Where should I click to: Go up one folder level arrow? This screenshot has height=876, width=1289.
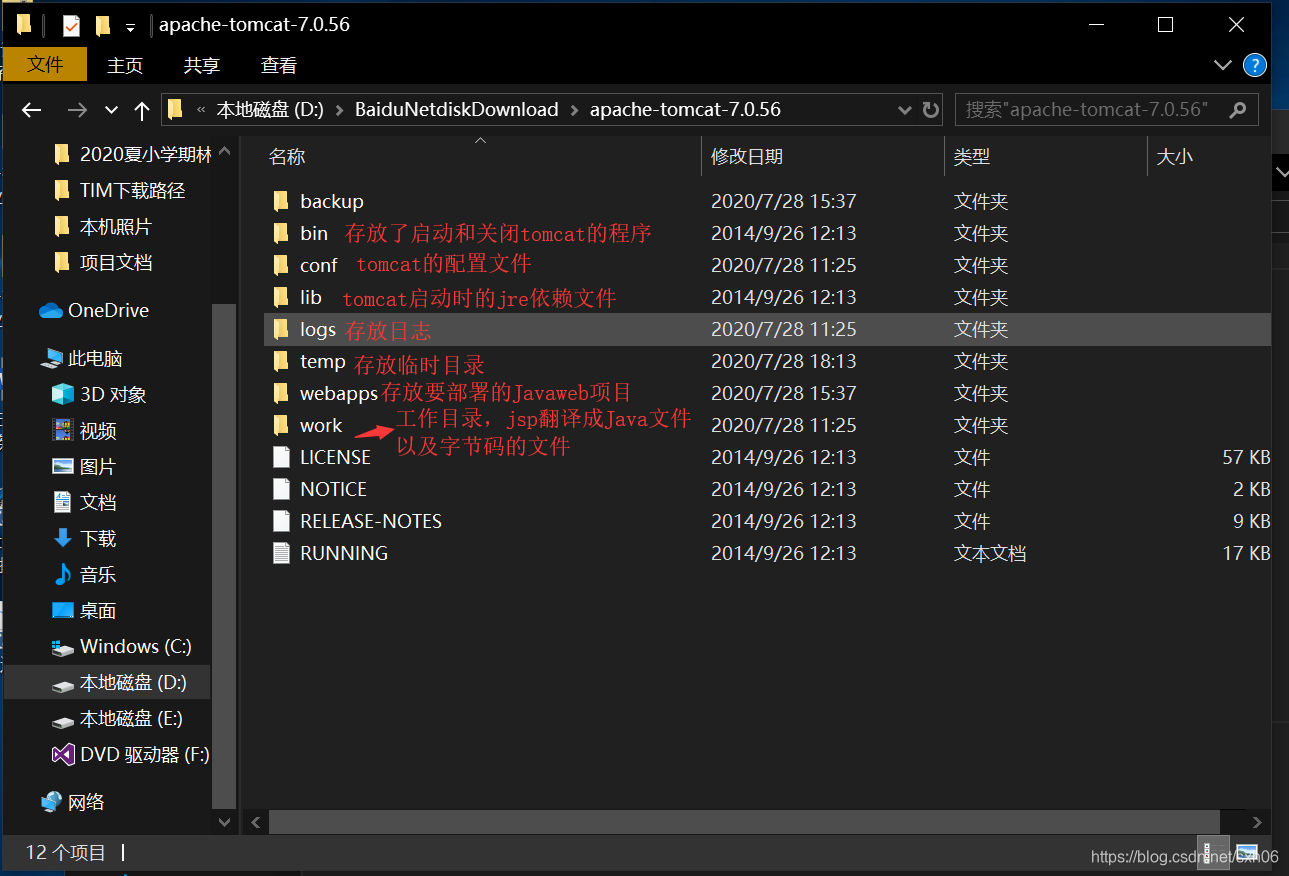point(142,110)
